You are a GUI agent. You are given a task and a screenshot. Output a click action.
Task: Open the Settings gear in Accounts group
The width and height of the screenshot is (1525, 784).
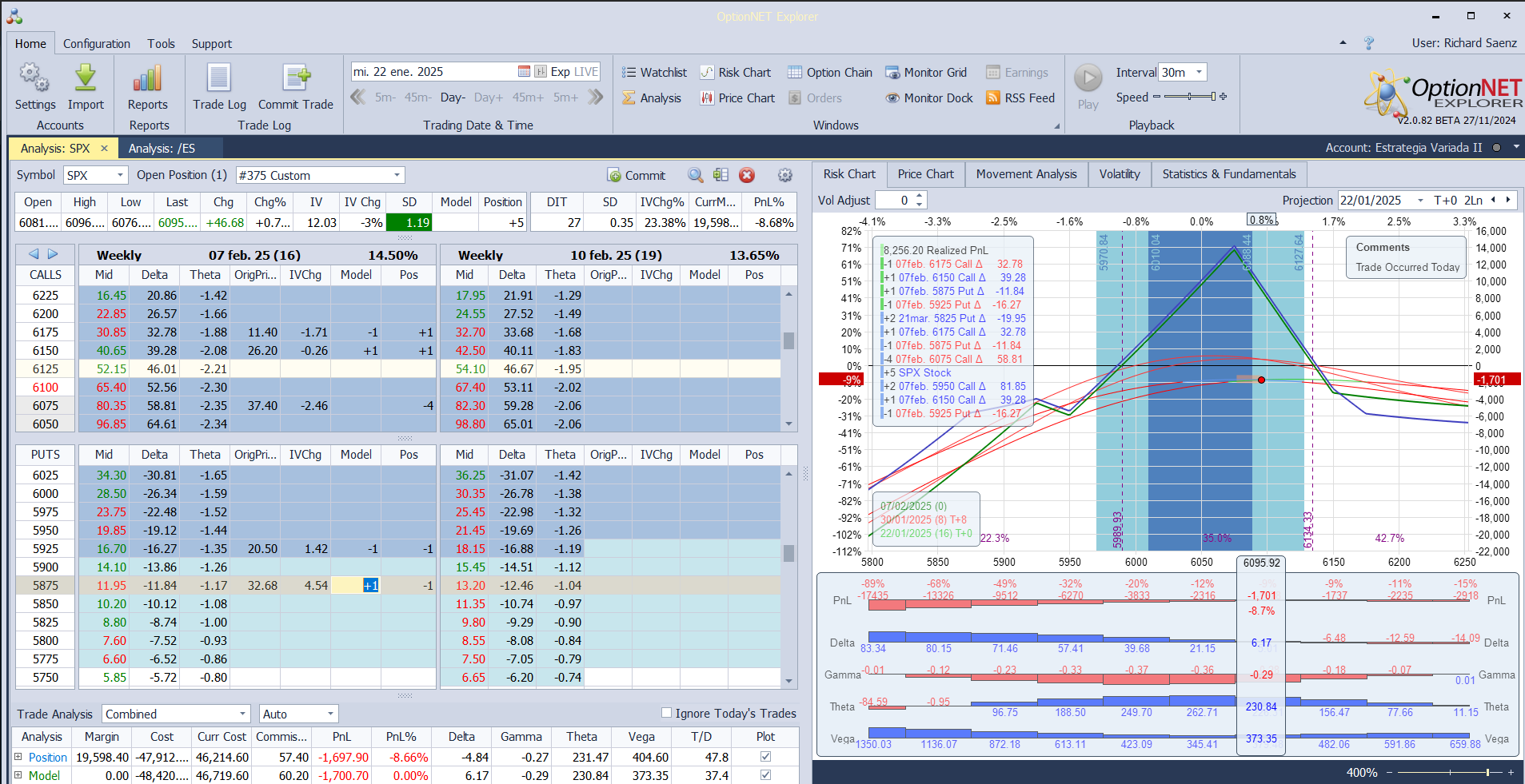click(x=34, y=78)
